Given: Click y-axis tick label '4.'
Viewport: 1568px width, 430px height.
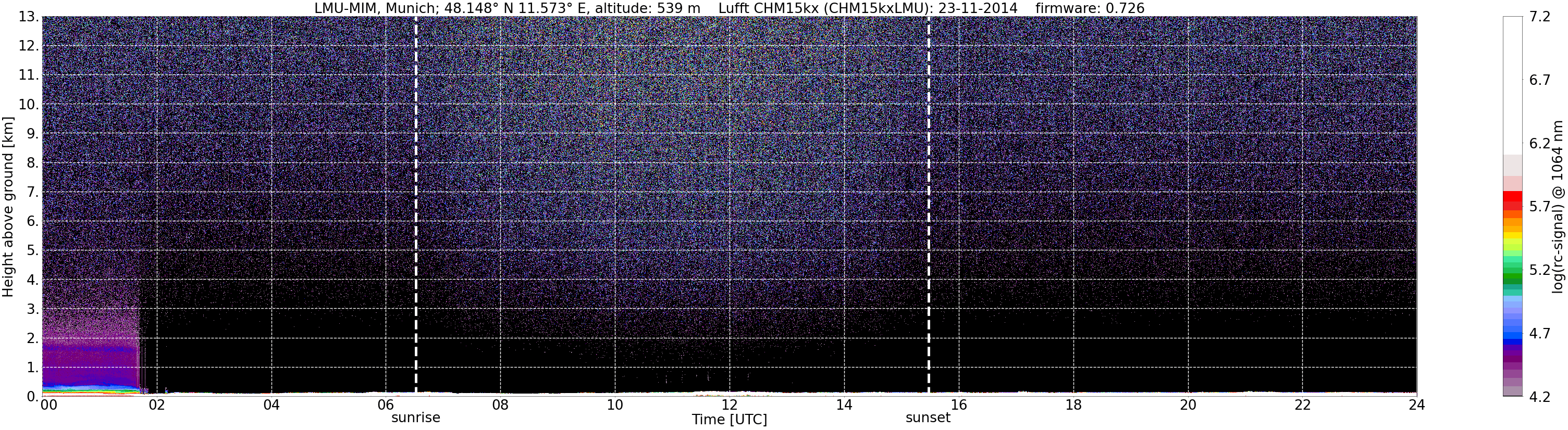Looking at the screenshot, I should tap(32, 280).
